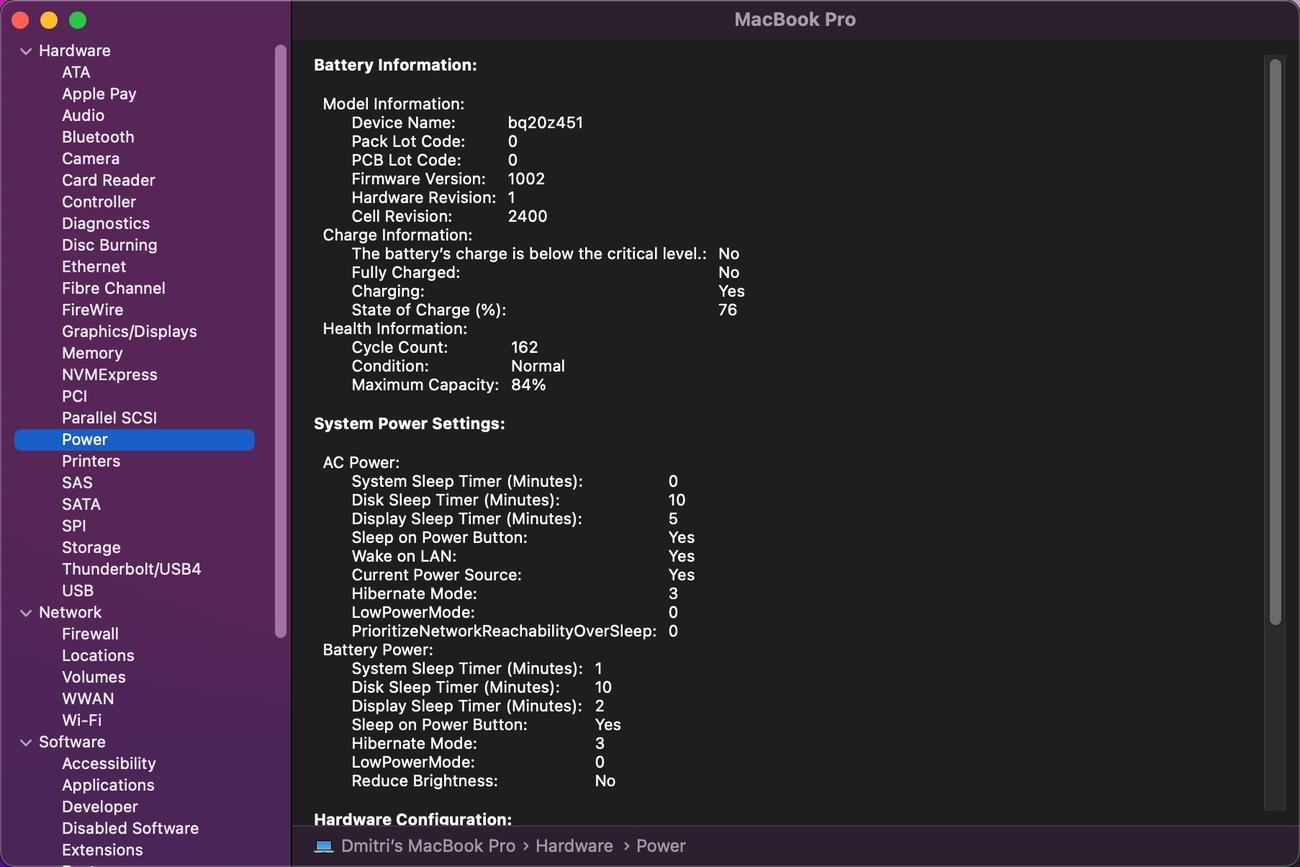This screenshot has height=867, width=1300.
Task: Collapse the Software section chevron
Action: pos(26,743)
